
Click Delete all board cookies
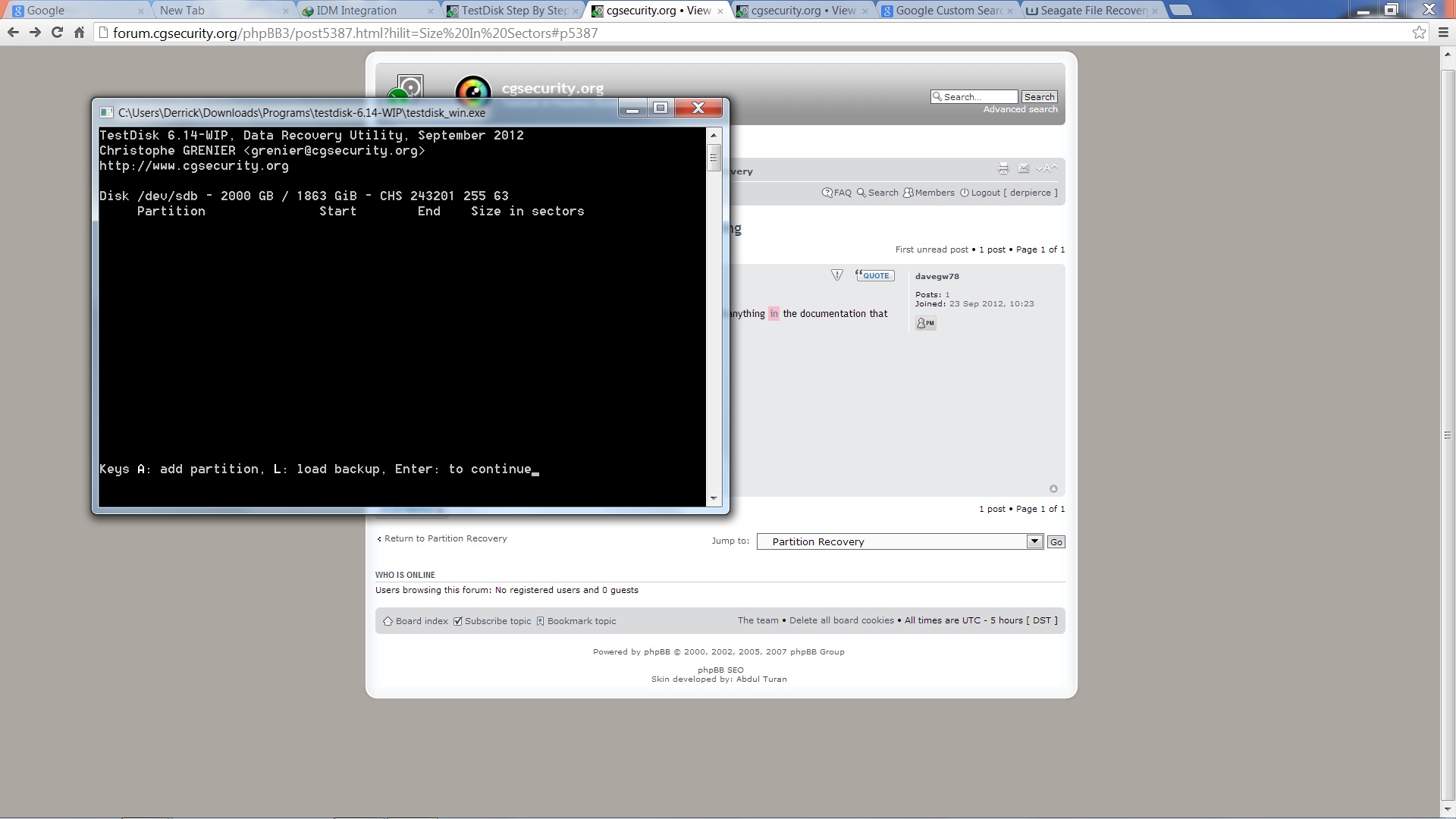(x=841, y=620)
